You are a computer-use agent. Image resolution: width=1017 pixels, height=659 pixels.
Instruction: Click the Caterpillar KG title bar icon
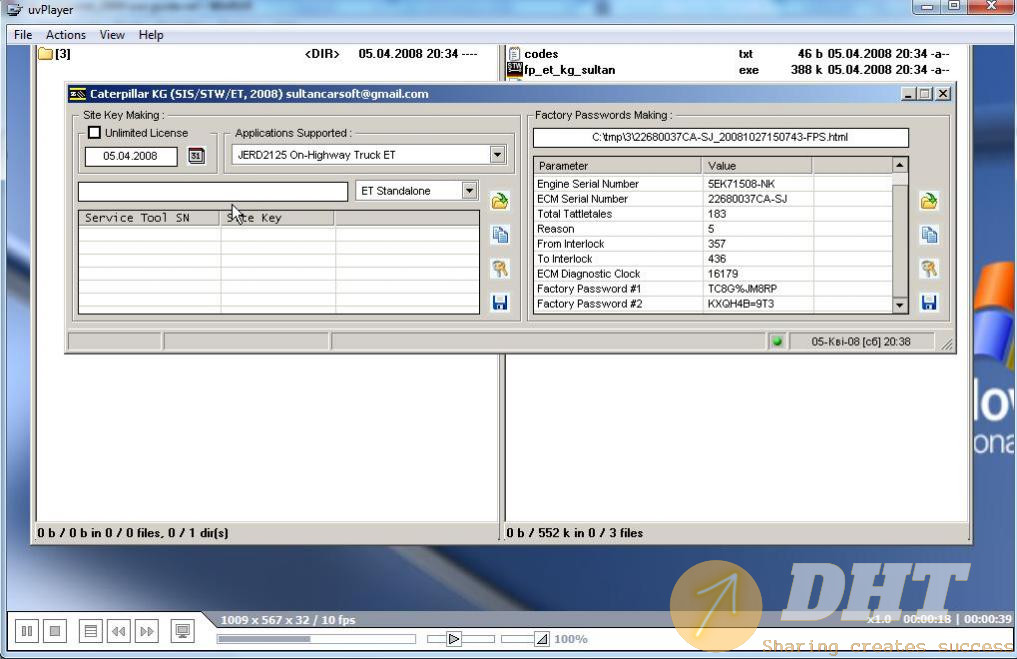pyautogui.click(x=77, y=94)
